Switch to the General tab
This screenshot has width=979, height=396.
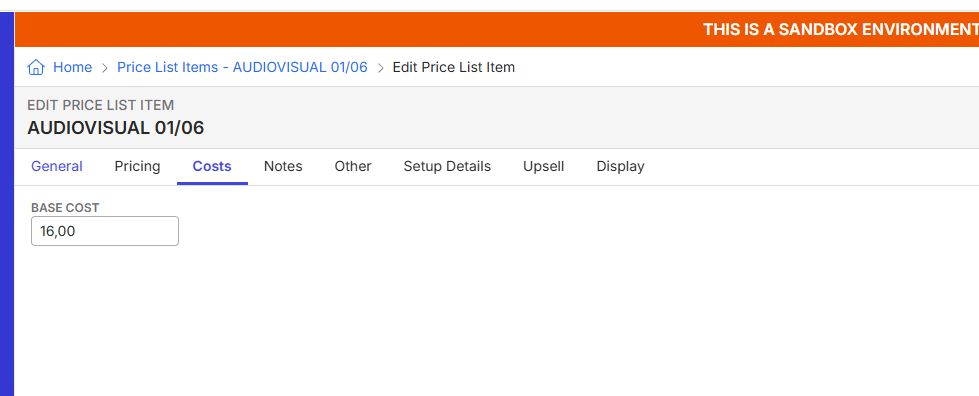click(57, 166)
